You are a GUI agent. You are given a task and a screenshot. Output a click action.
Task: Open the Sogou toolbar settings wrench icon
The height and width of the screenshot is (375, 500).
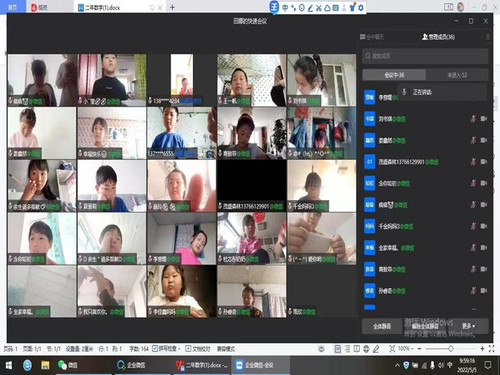361,8
